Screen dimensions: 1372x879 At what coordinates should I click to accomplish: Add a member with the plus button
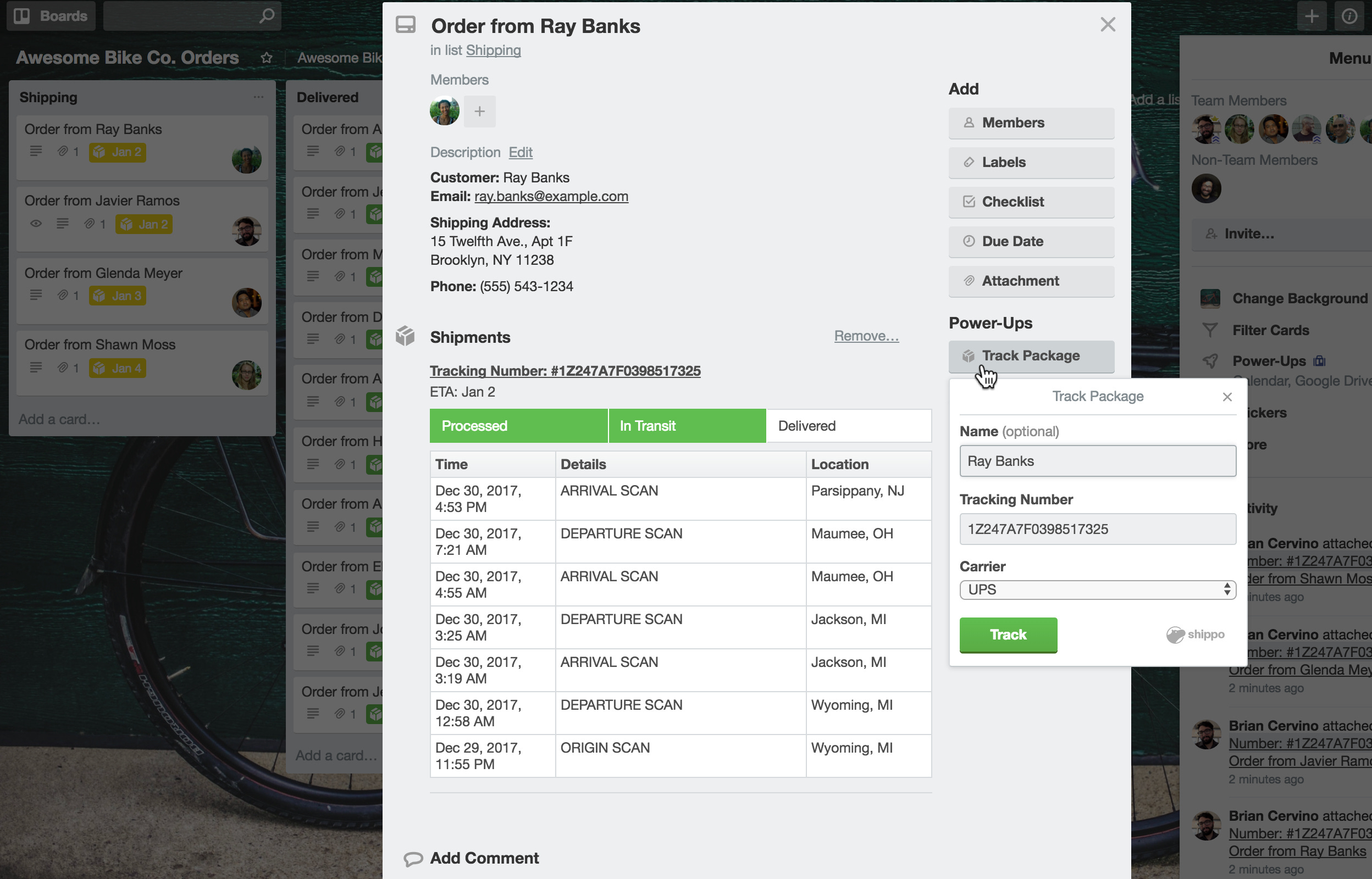[x=480, y=112]
